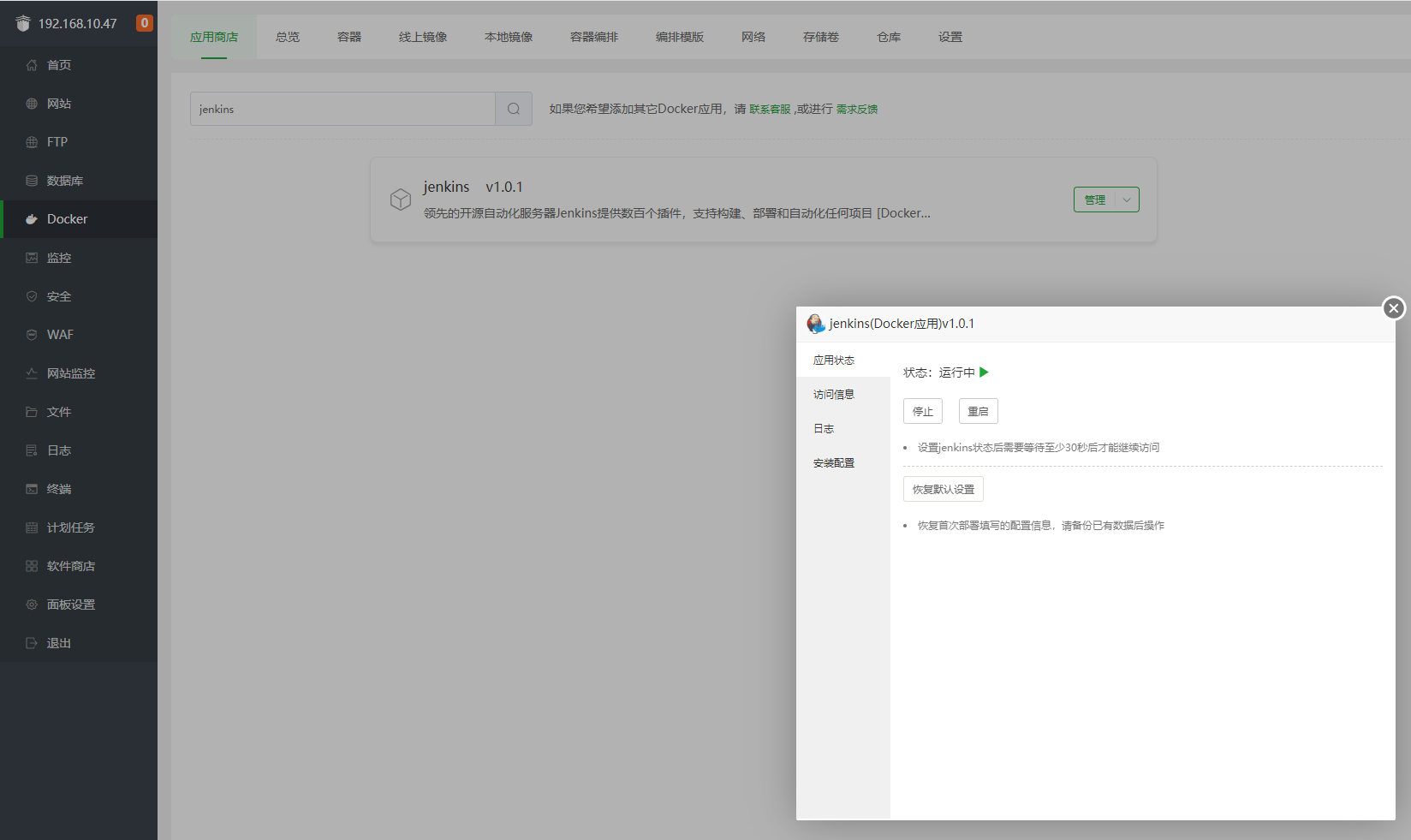Click the panel logo next to IP address
1411x840 pixels.
[x=23, y=23]
